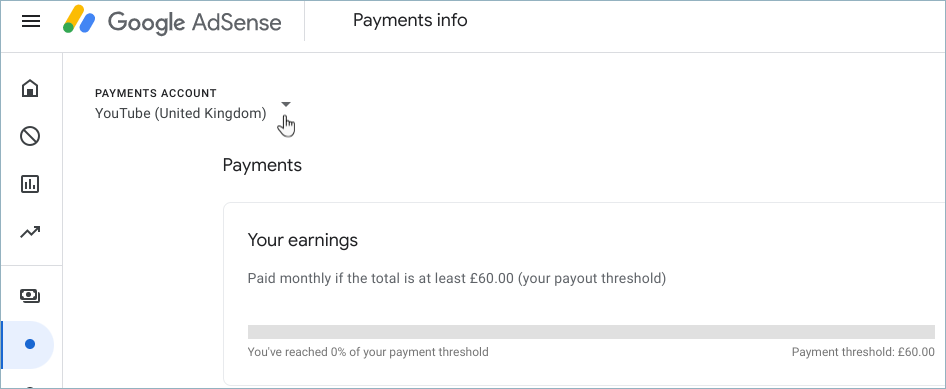Open the Payments money icon in sidebar
The width and height of the screenshot is (946, 389).
(x=30, y=296)
